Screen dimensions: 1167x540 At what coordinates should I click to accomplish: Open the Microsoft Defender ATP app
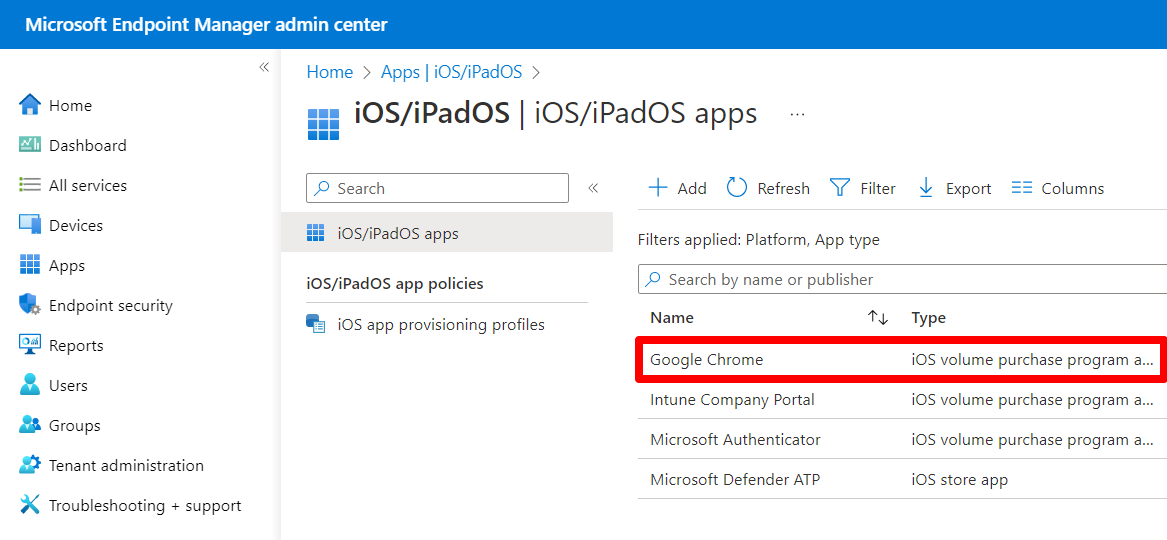coord(735,480)
